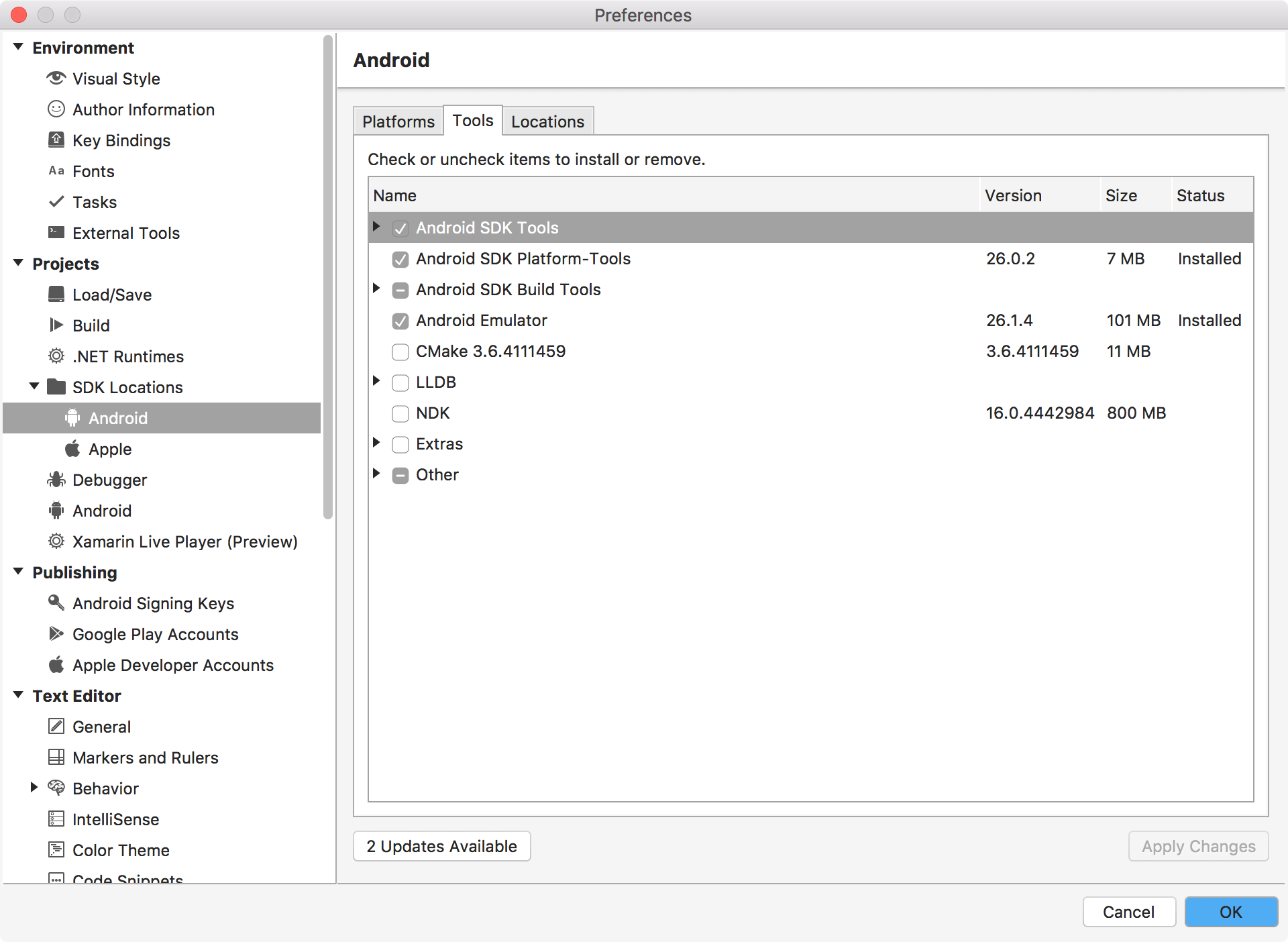The image size is (1288, 942).
Task: Toggle the Other checkbox
Action: tap(400, 476)
